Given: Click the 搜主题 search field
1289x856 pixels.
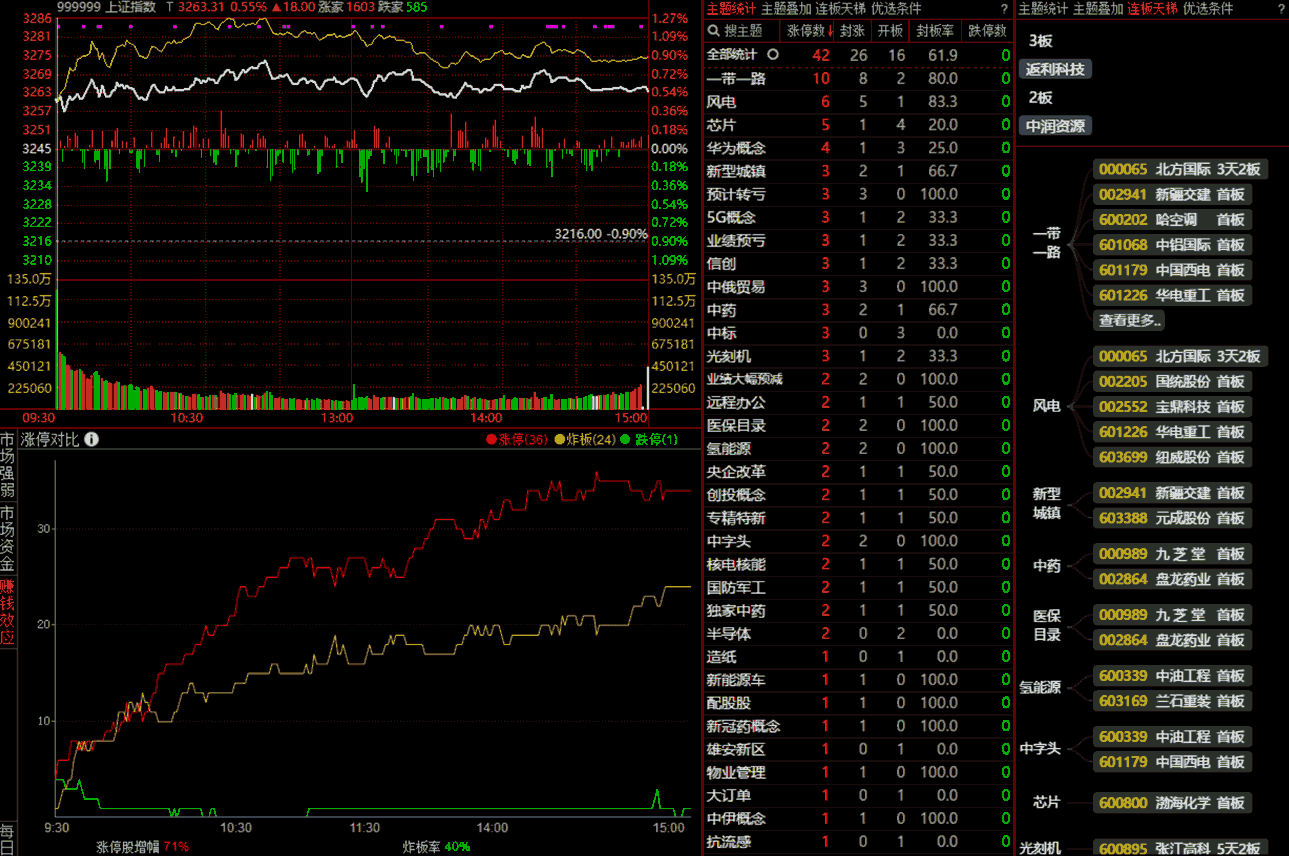Looking at the screenshot, I should pos(744,31).
